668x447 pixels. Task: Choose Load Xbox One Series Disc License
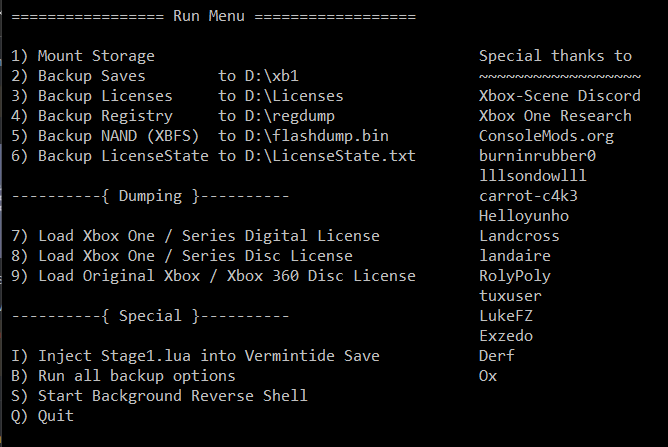pyautogui.click(x=181, y=257)
